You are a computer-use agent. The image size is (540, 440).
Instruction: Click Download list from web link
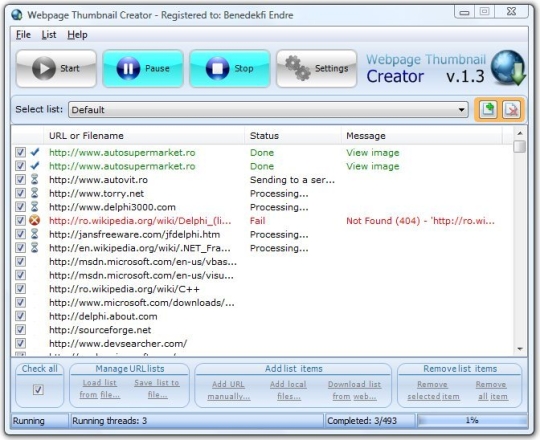(354, 390)
